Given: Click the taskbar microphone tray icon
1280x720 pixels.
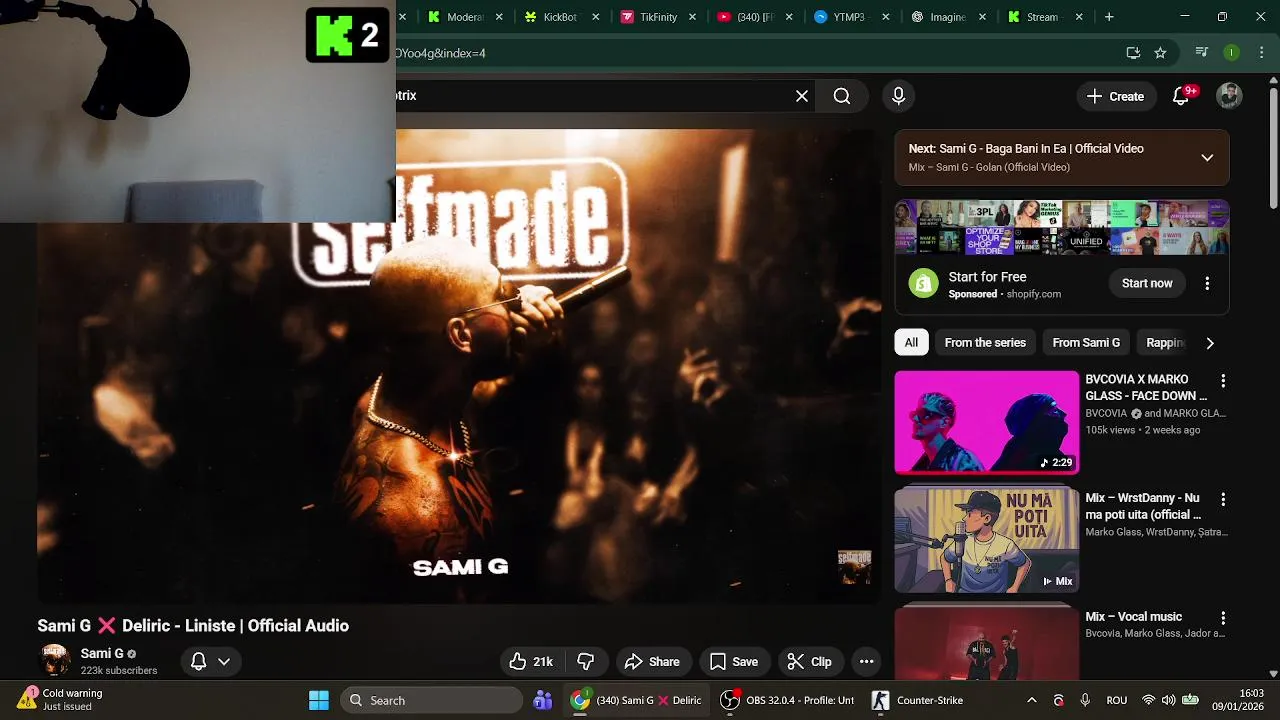Looking at the screenshot, I should [1085, 700].
